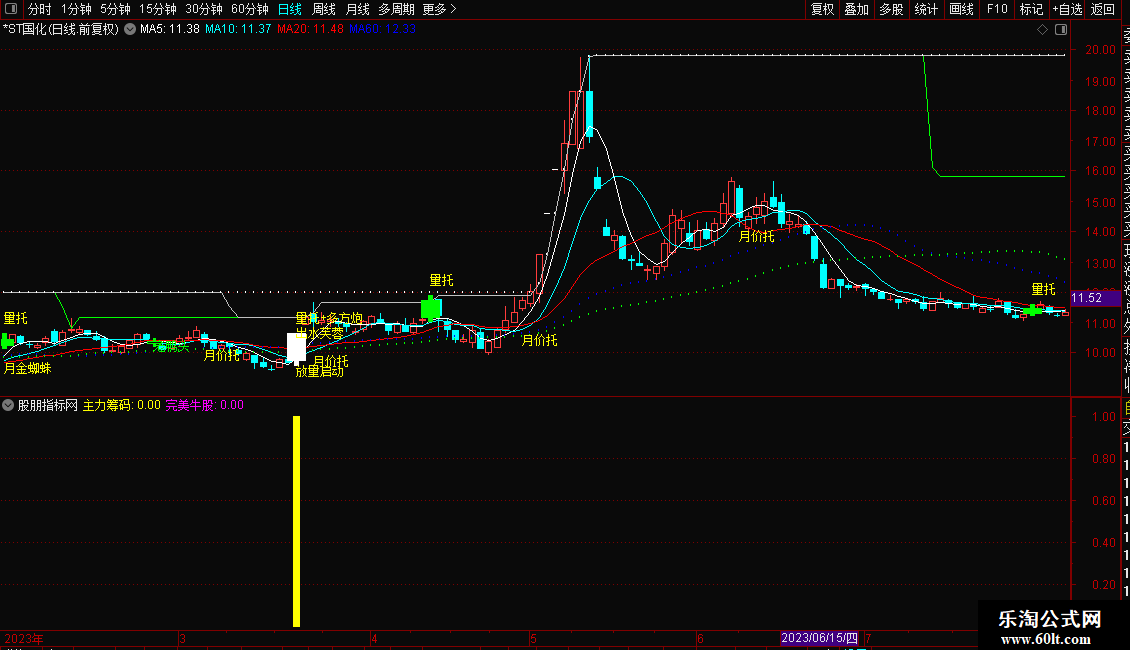Click the *ST国化(日线.前复权) title

(61, 30)
